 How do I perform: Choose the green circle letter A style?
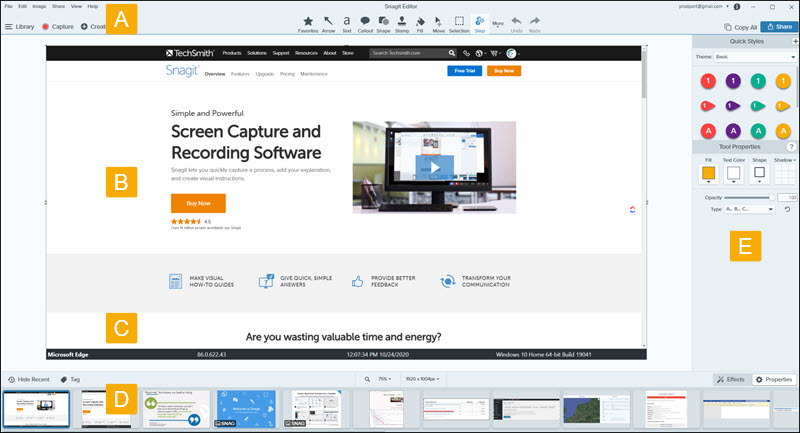(x=758, y=131)
